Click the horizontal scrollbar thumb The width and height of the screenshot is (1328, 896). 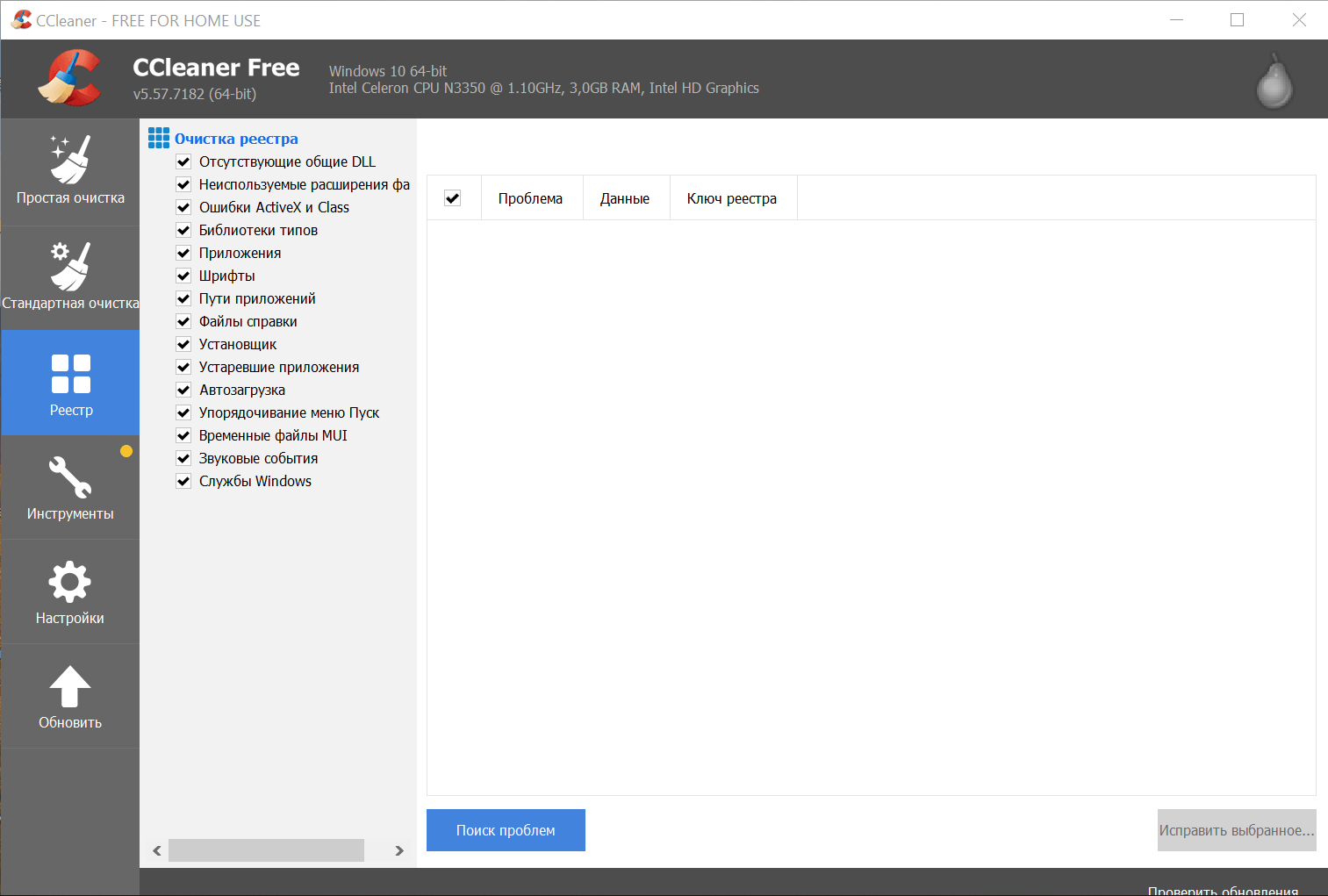click(266, 850)
